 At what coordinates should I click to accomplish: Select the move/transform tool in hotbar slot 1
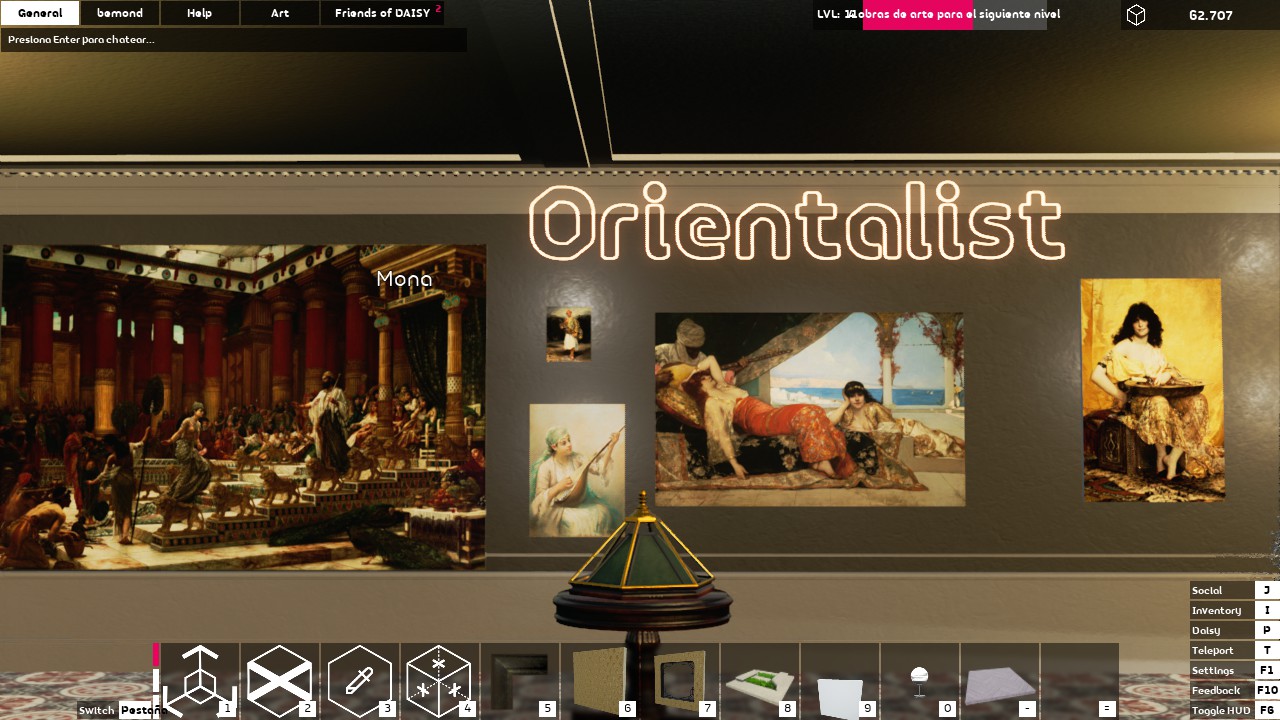[x=200, y=680]
